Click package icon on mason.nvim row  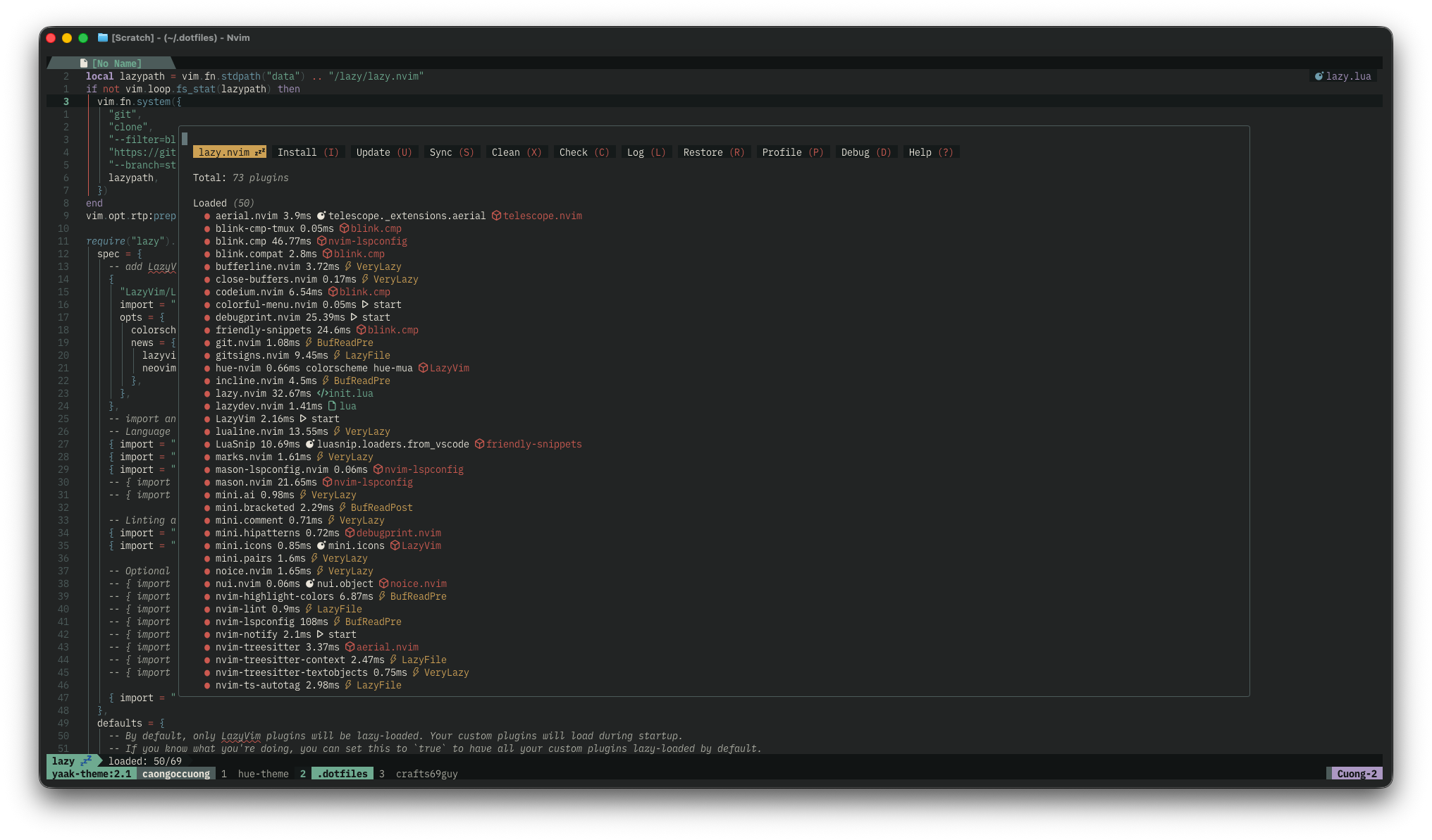pyautogui.click(x=327, y=482)
